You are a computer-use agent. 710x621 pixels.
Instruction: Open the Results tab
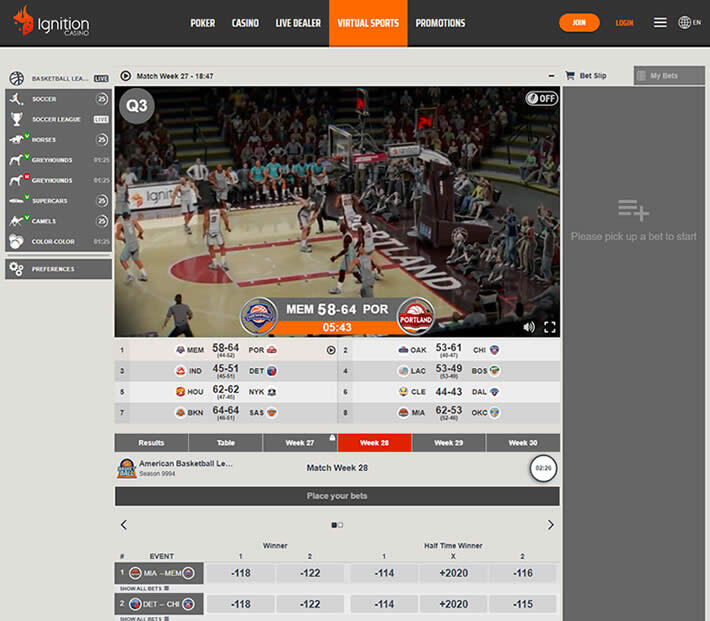(x=151, y=443)
